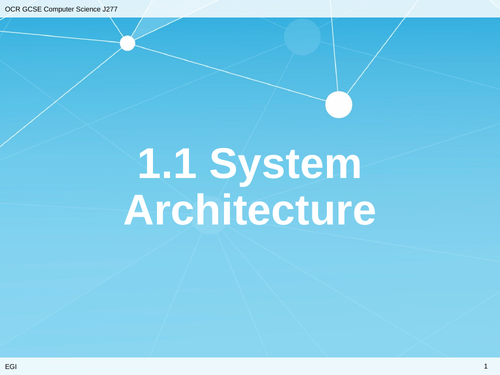Select the word System in title

285,164
